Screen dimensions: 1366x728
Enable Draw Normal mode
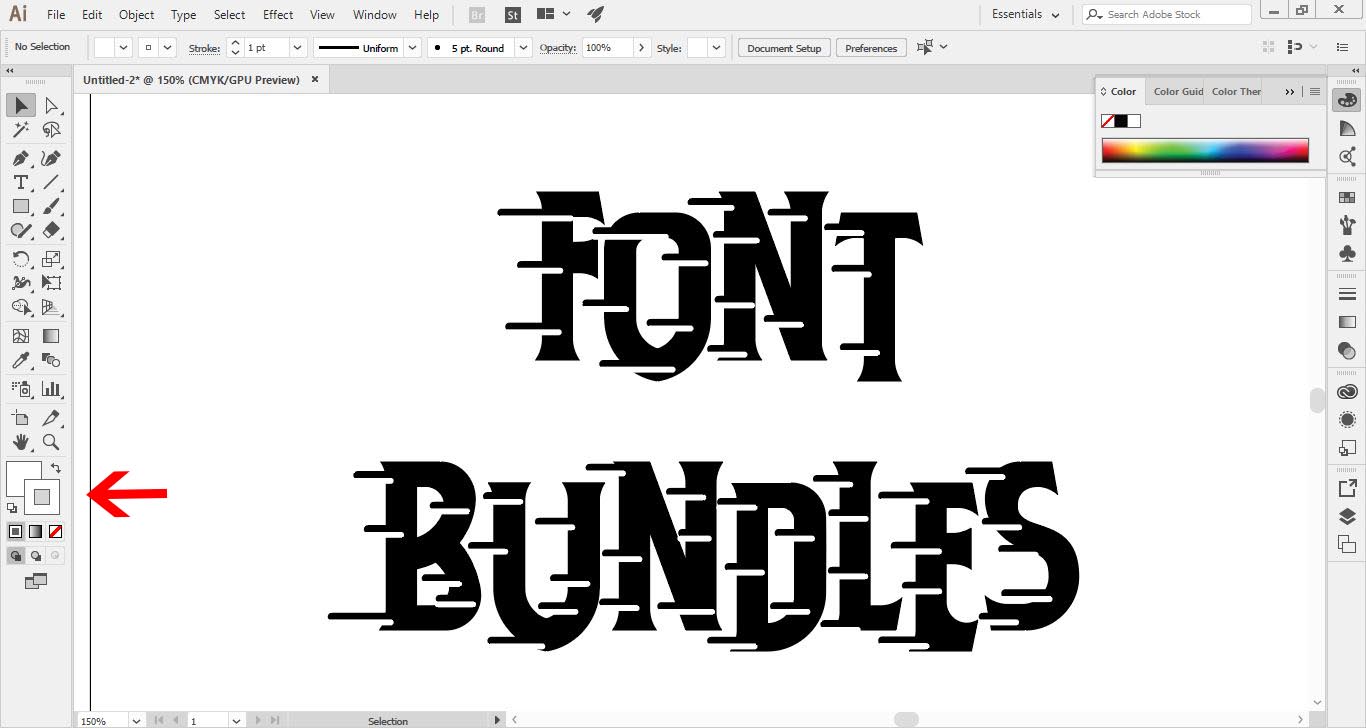[x=16, y=555]
